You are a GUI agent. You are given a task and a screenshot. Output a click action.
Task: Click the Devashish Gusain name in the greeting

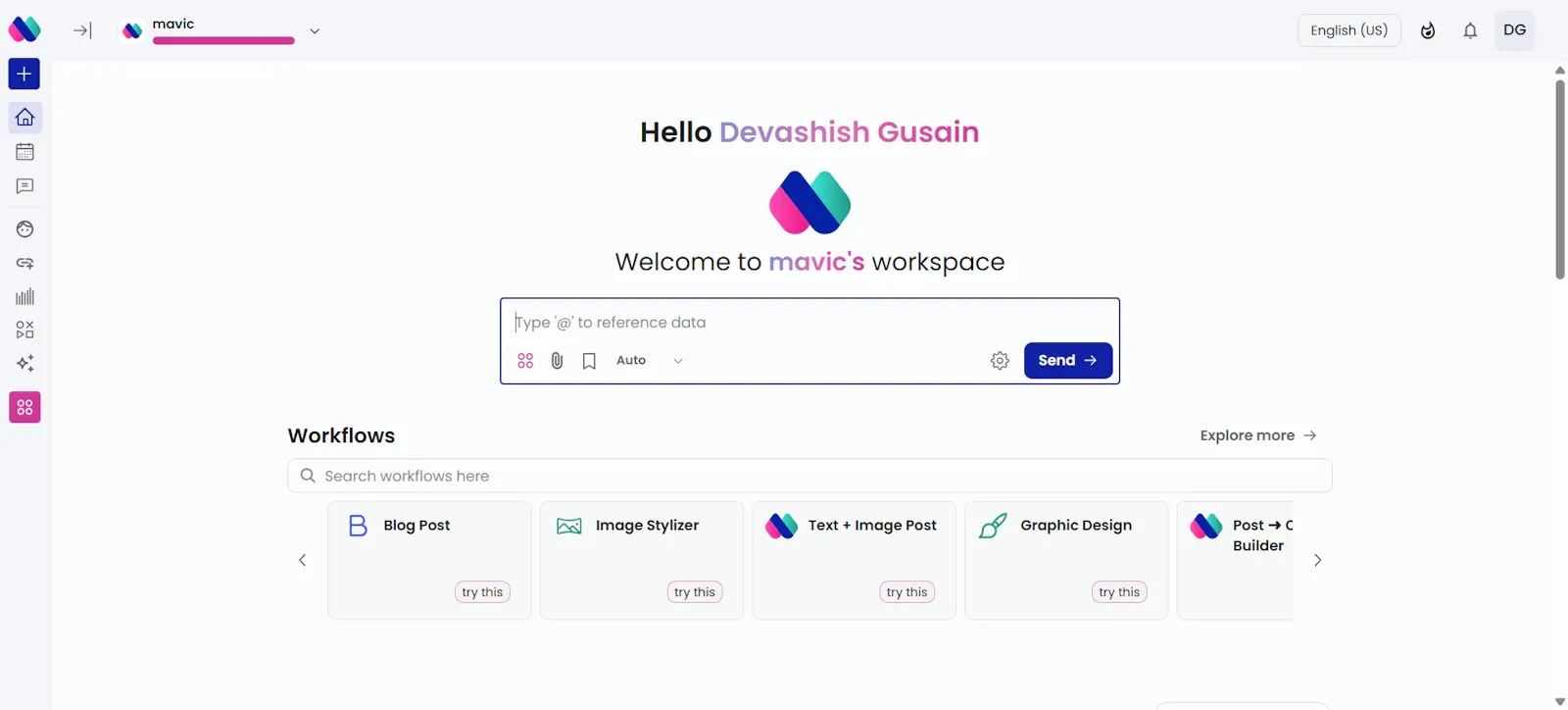pos(849,131)
